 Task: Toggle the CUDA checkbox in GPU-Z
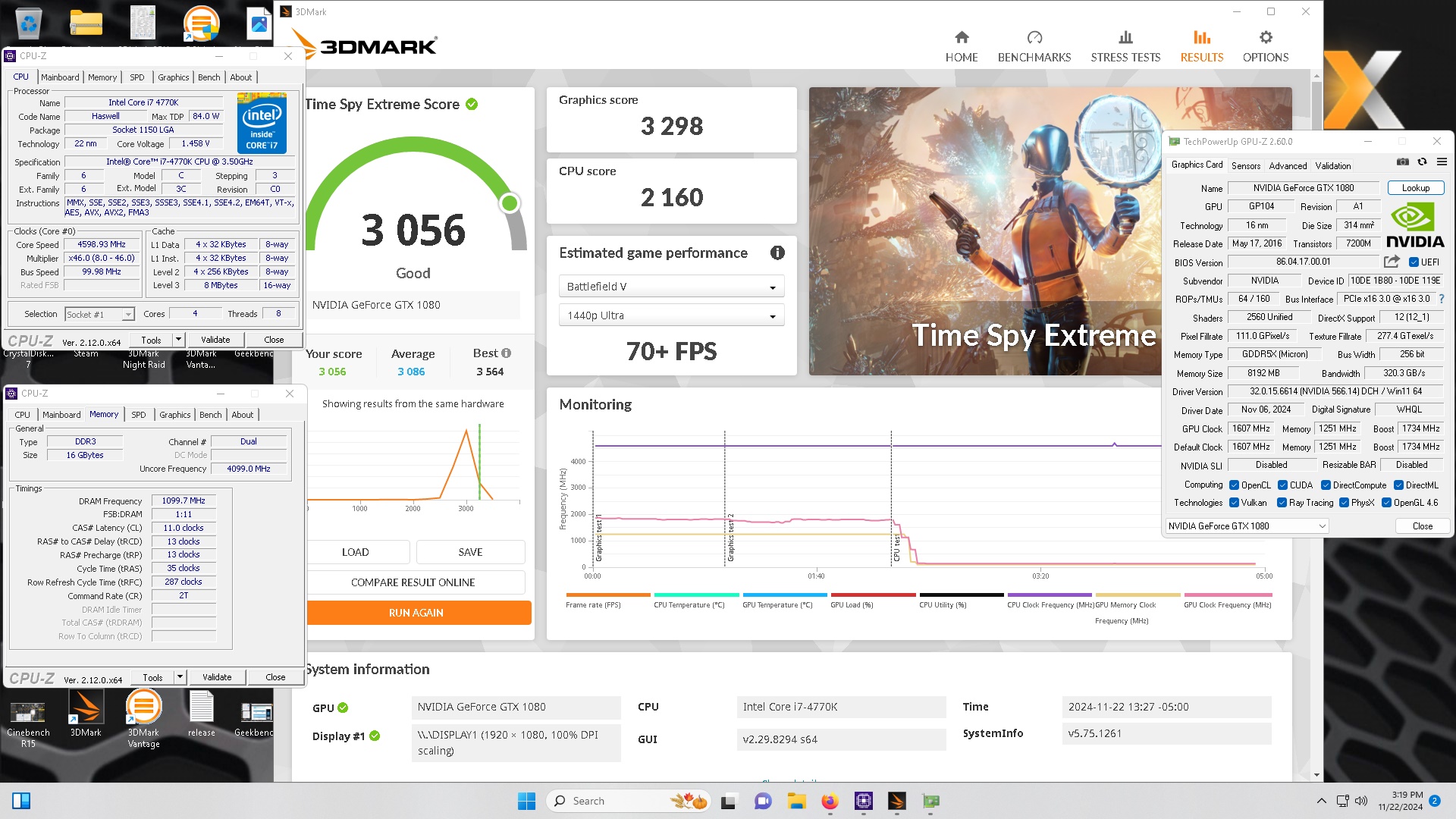click(1283, 485)
